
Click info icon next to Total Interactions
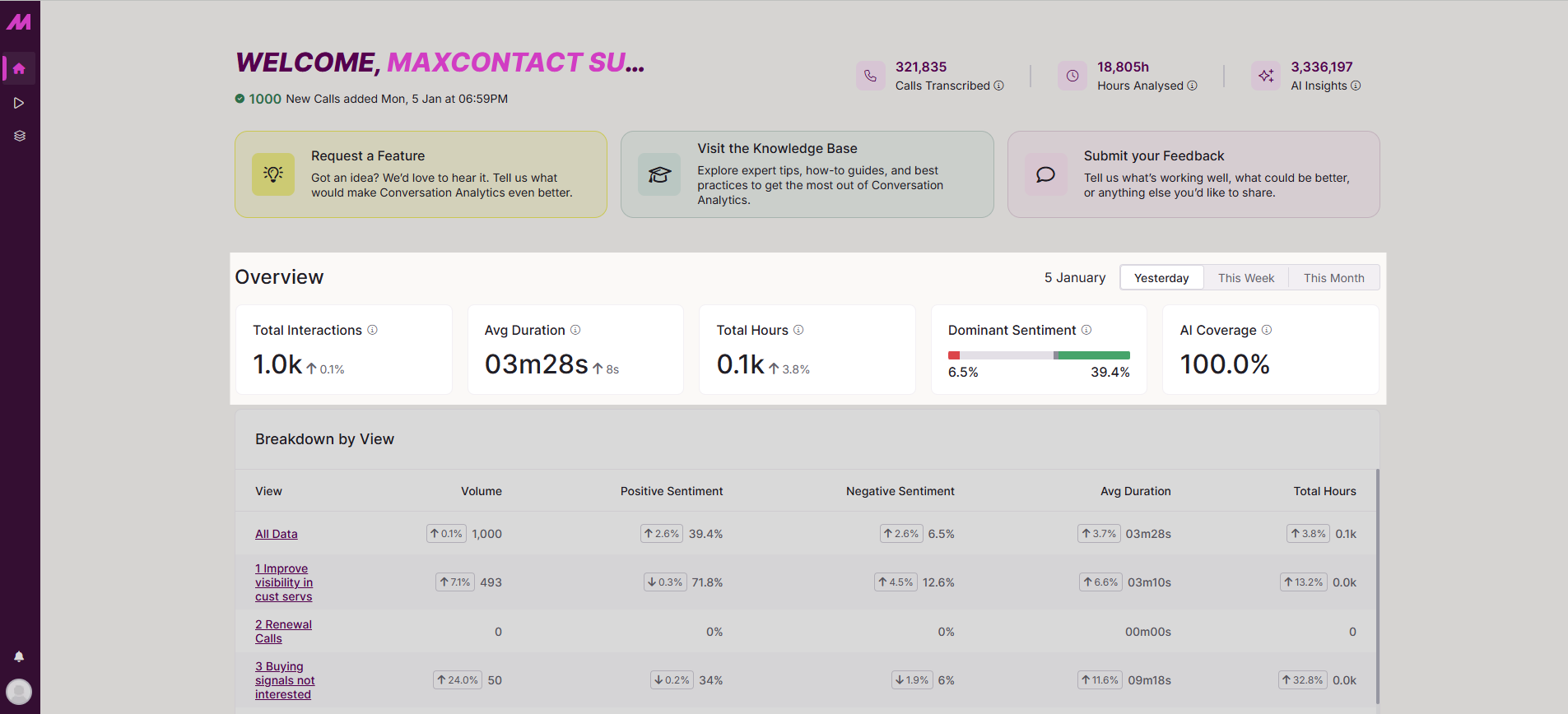[373, 330]
